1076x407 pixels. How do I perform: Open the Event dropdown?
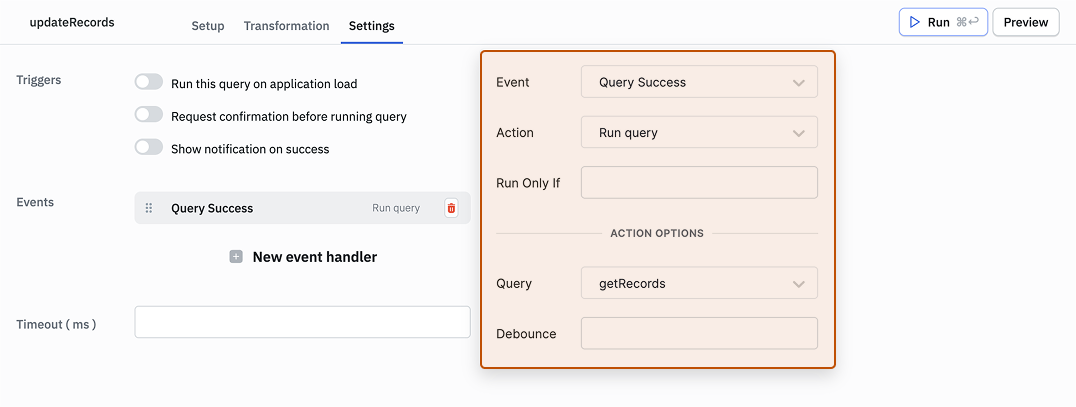pos(698,82)
